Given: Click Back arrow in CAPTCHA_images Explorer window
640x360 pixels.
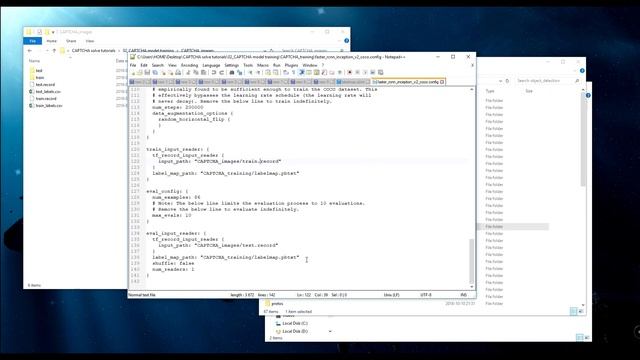Looking at the screenshot, I should point(30,51).
